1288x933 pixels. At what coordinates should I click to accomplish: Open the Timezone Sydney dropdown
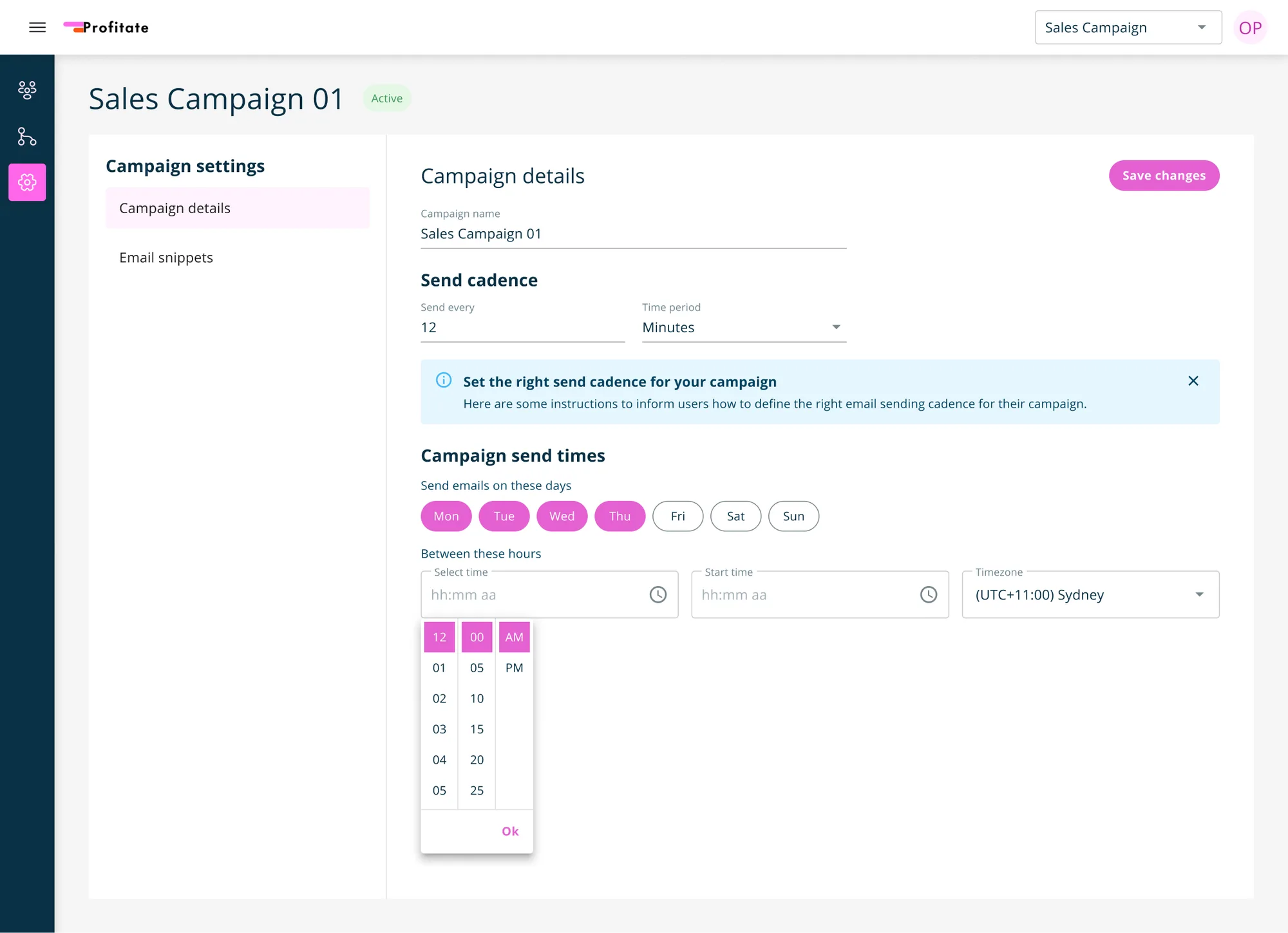(1091, 594)
